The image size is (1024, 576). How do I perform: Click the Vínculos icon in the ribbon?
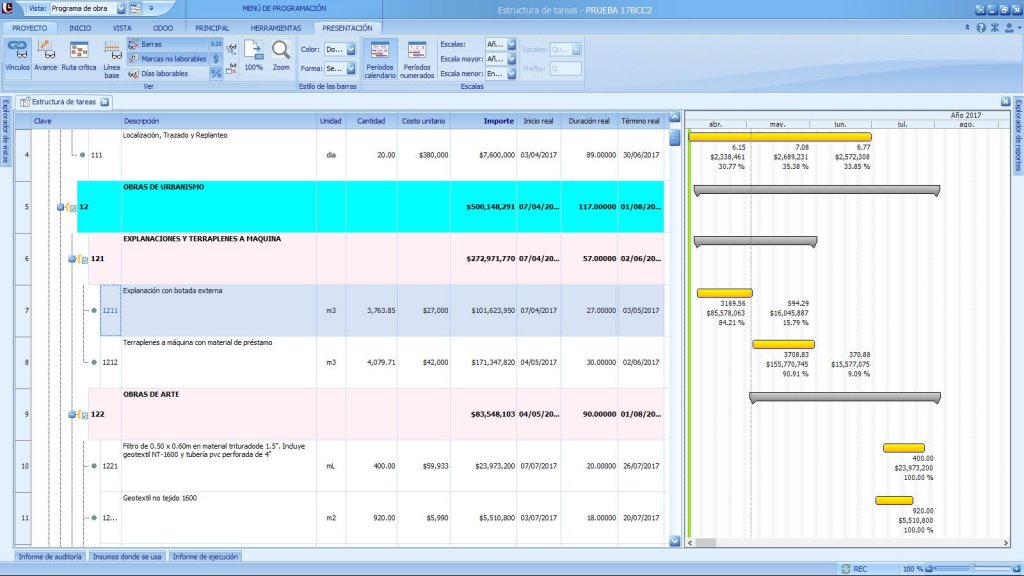coord(17,56)
